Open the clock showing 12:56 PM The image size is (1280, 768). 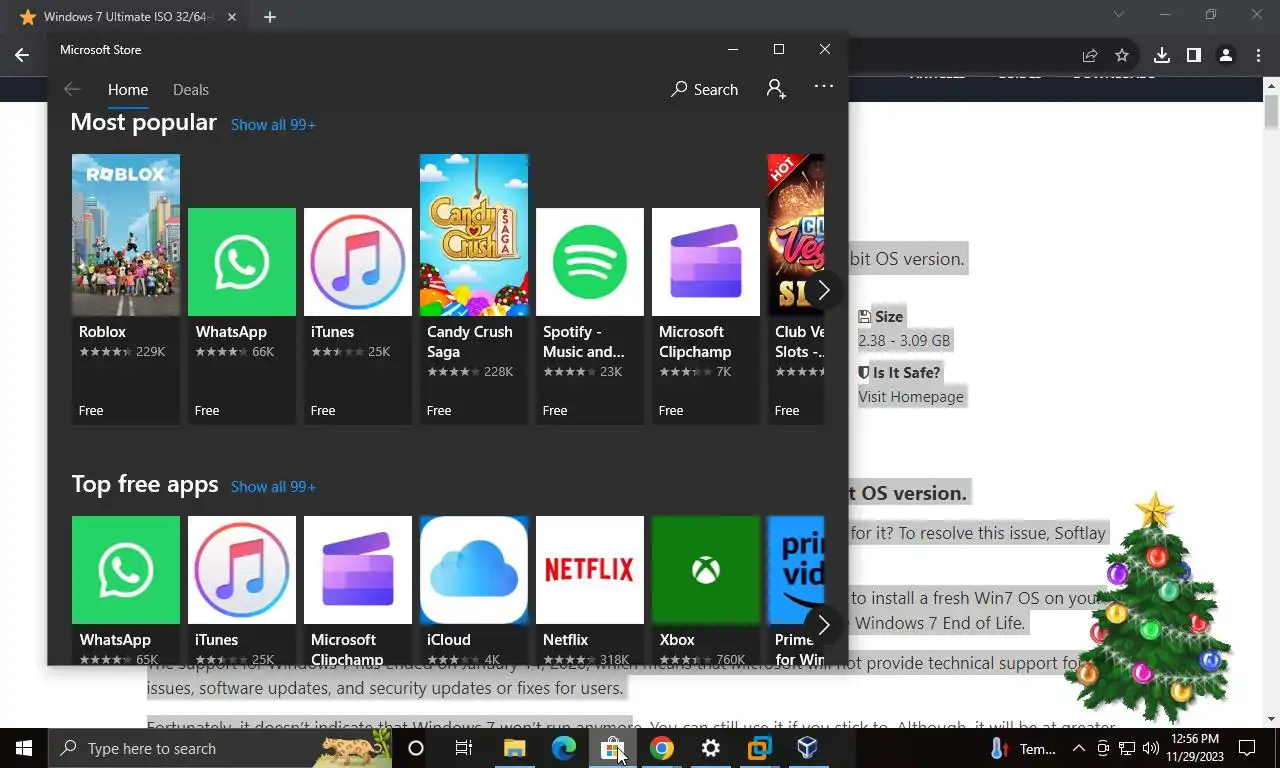1197,748
